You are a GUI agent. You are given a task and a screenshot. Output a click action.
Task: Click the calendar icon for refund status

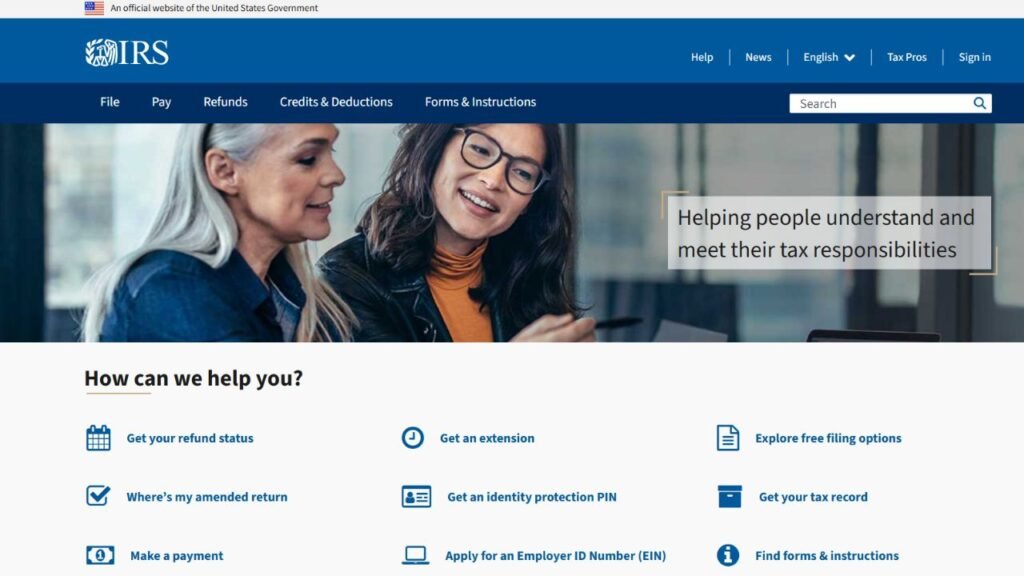[x=99, y=438]
